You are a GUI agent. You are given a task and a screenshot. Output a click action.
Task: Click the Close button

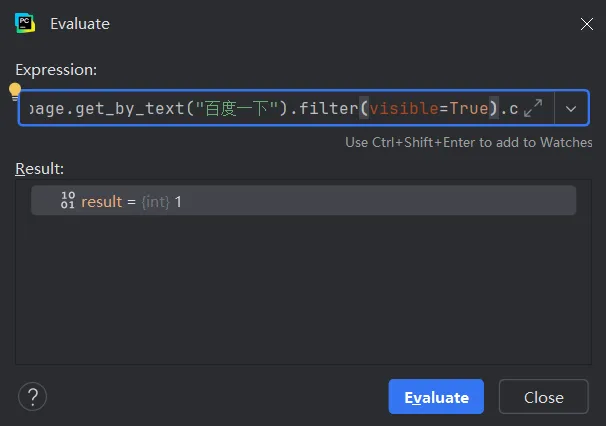click(543, 397)
